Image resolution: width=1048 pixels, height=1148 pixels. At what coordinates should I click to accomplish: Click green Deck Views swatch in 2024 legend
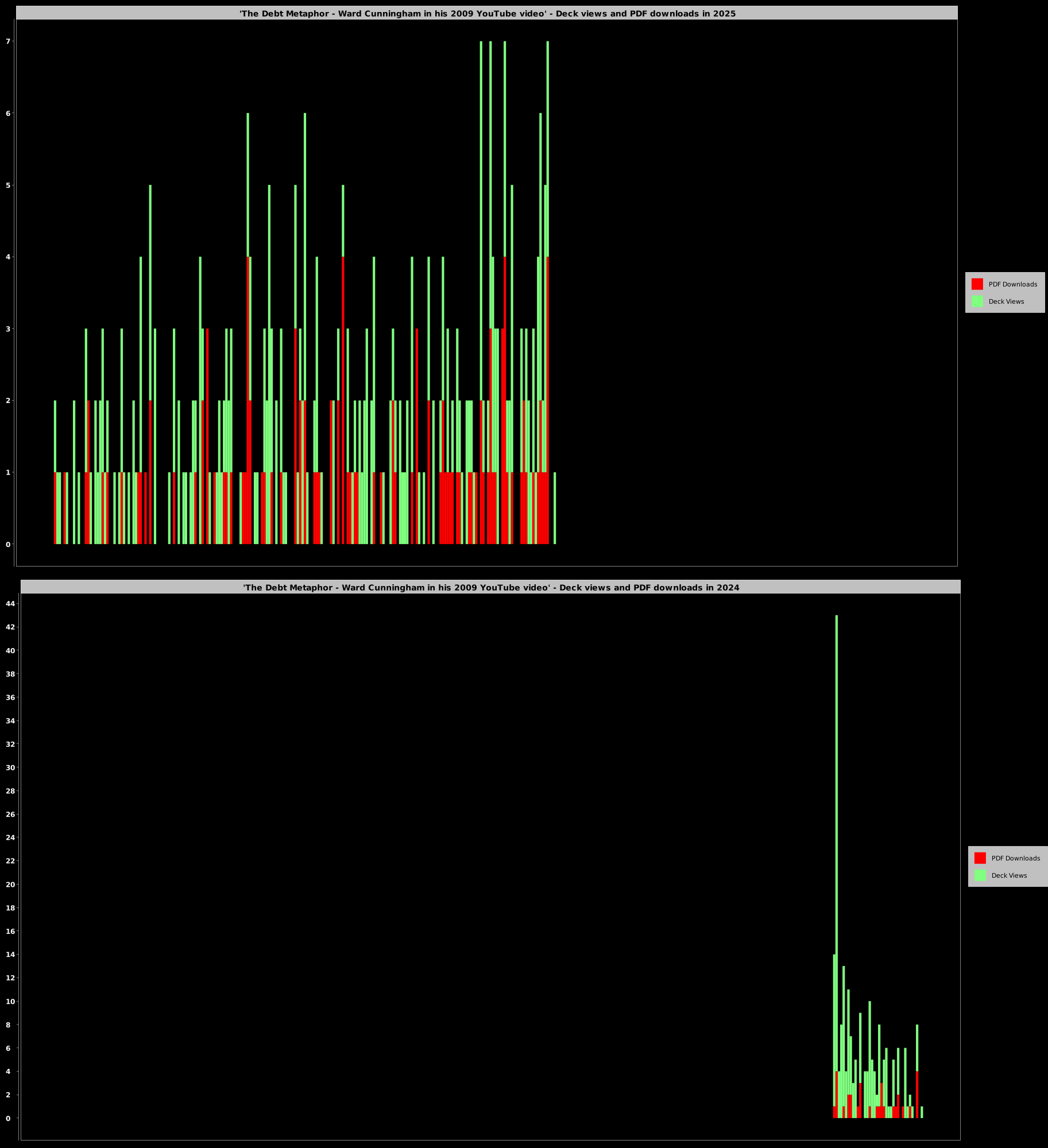point(980,875)
